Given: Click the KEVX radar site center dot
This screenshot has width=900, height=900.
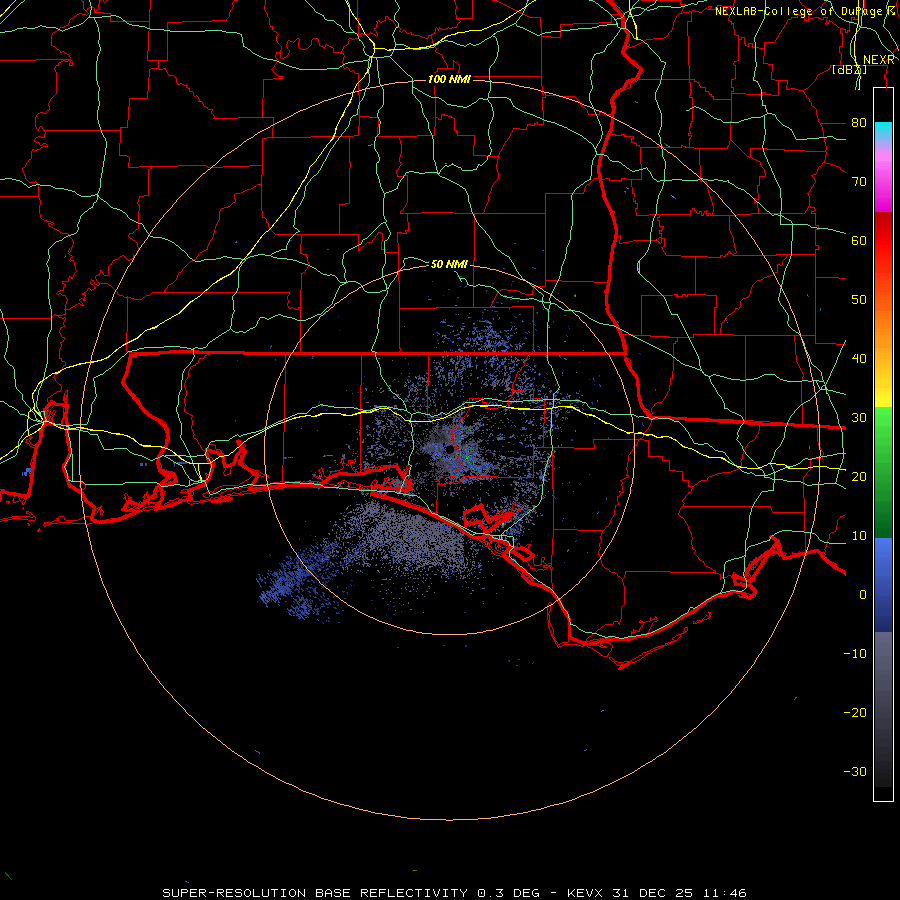Looking at the screenshot, I should [449, 449].
